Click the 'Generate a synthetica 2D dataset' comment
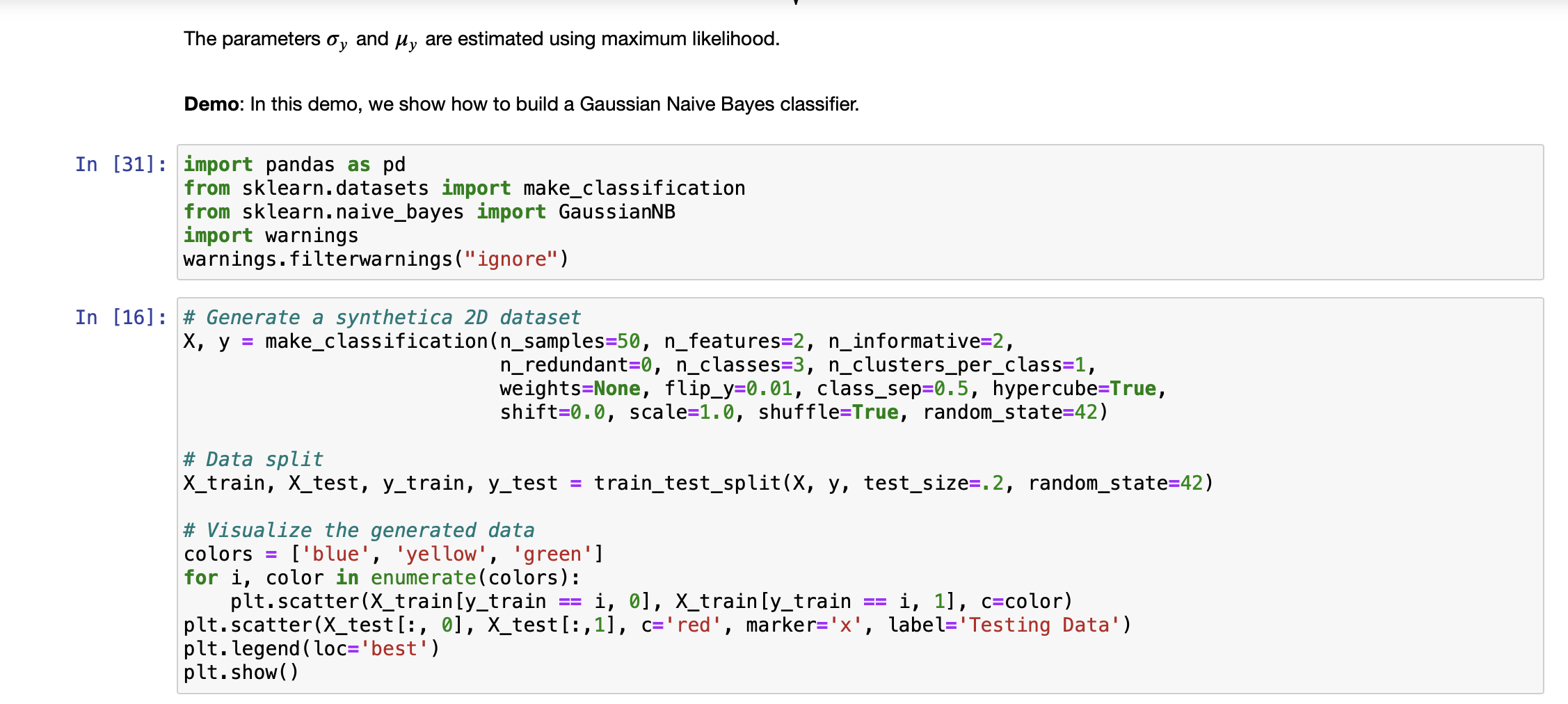 381,317
